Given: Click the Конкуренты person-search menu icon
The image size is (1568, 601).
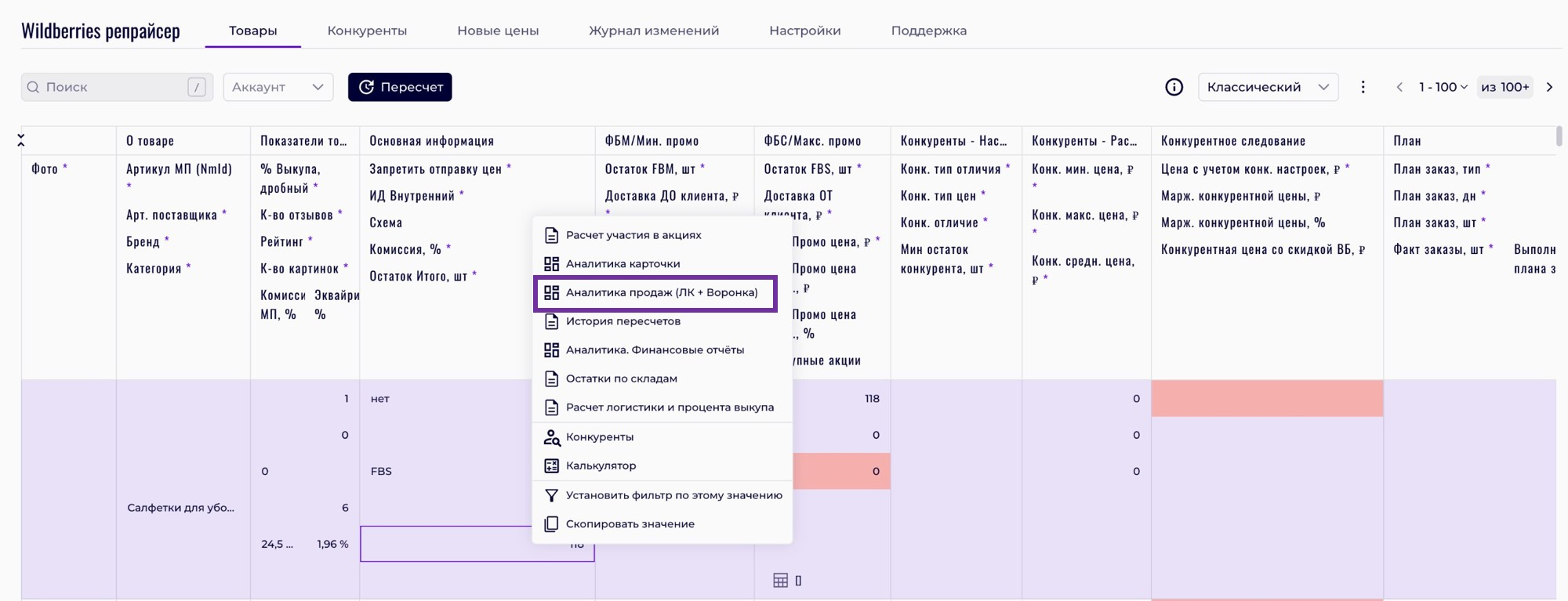Looking at the screenshot, I should click(552, 437).
